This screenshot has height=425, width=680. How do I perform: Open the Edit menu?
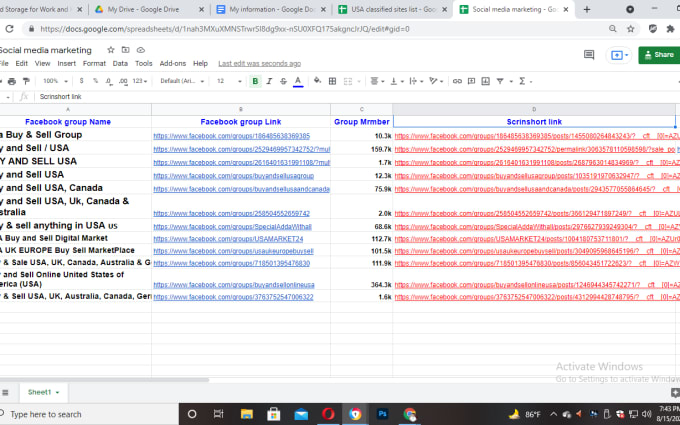[22, 63]
